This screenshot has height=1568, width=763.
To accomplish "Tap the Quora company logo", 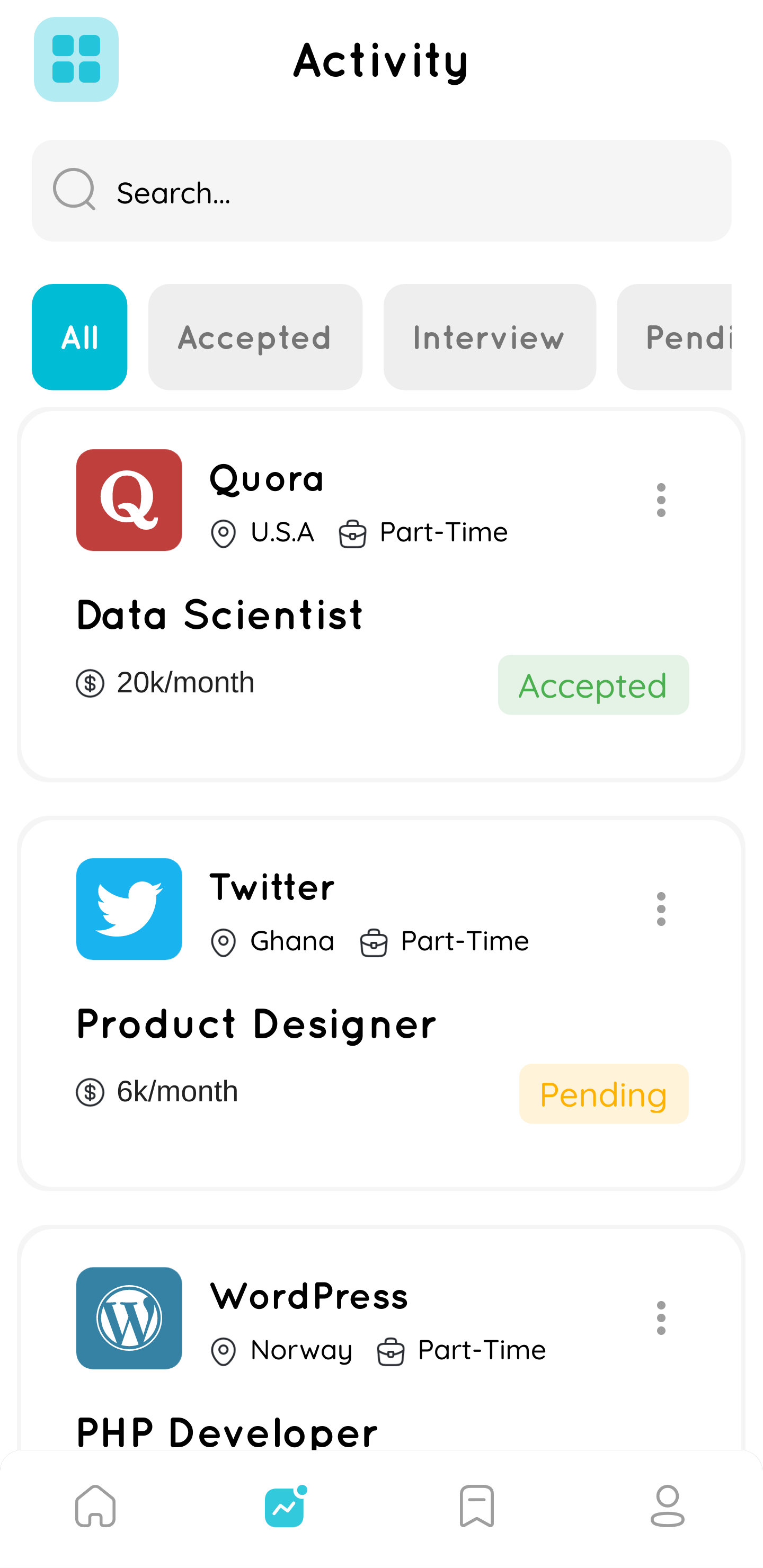I will (x=129, y=500).
